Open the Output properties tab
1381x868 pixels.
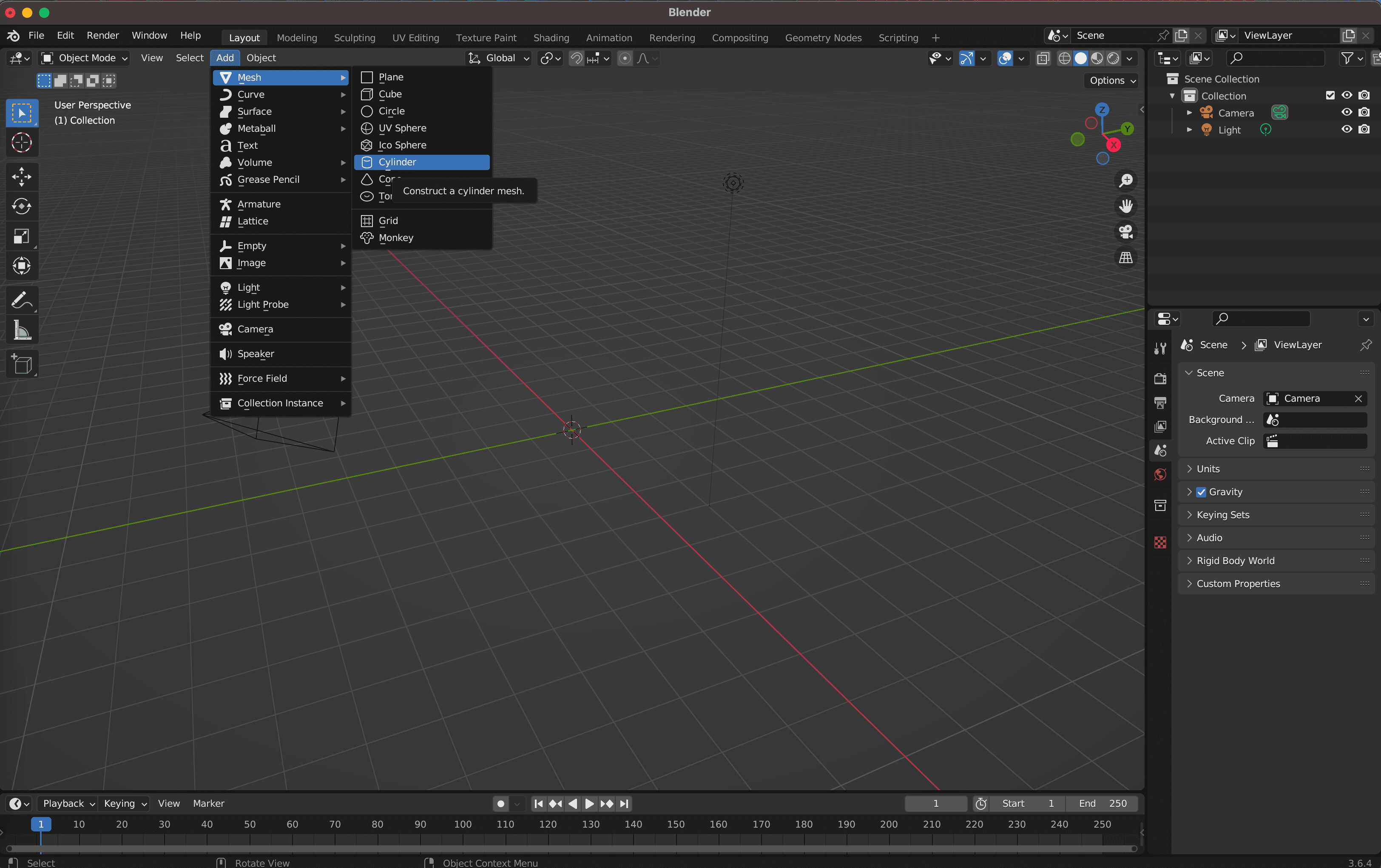[1160, 403]
